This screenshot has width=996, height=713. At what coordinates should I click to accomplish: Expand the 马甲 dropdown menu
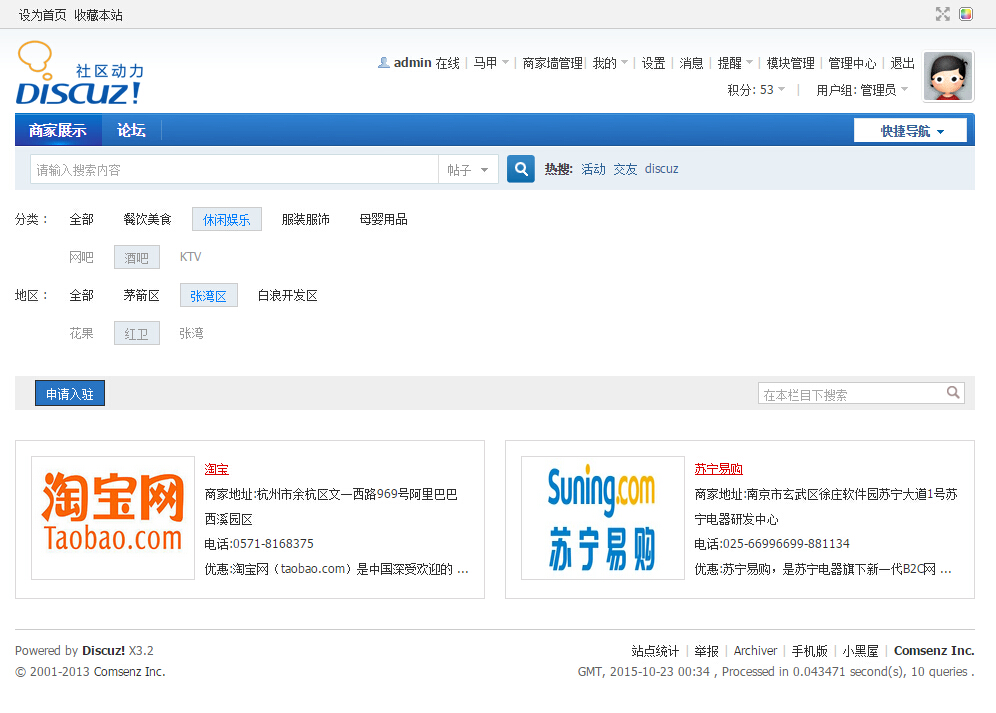click(x=491, y=63)
